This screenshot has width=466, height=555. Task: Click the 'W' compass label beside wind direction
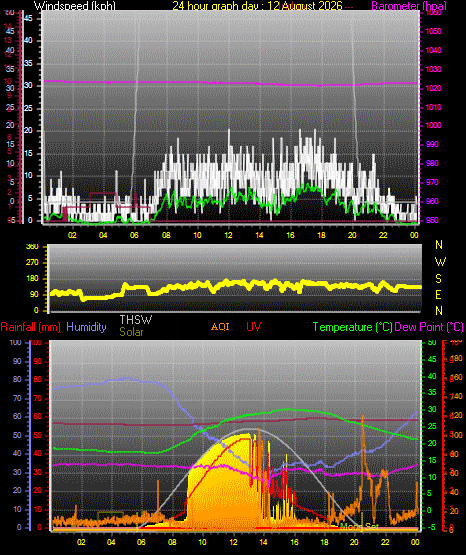tap(440, 262)
